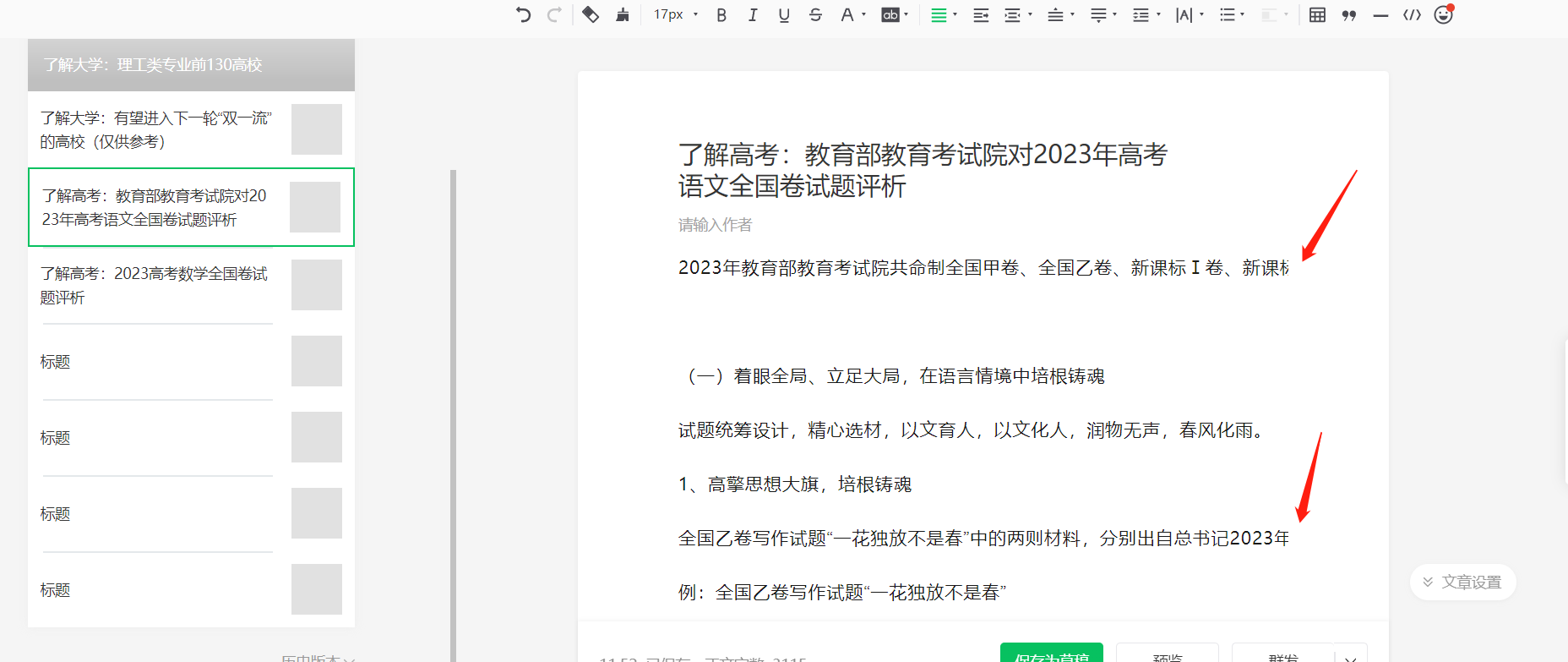Click the line 例：全国乙卷写作试题
The height and width of the screenshot is (662, 1568).
[x=842, y=593]
